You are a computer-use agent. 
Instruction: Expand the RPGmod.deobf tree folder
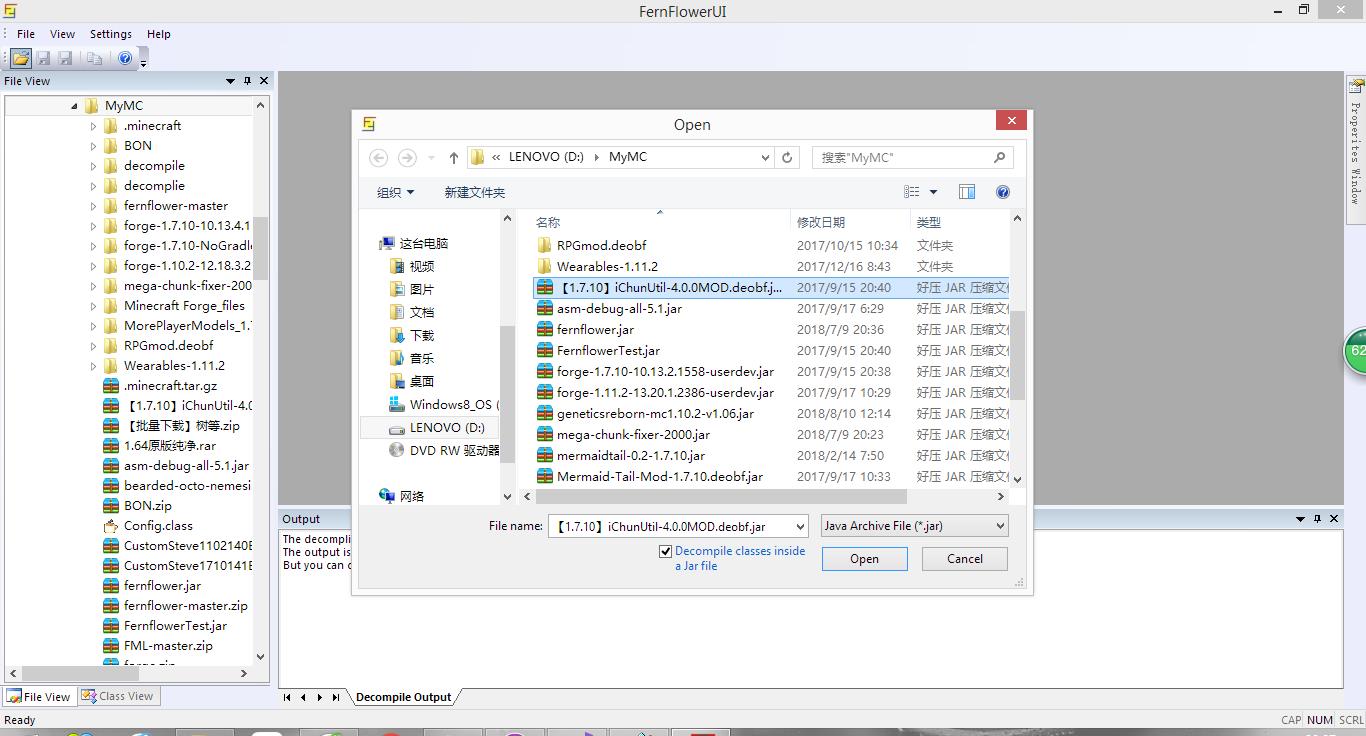[94, 346]
